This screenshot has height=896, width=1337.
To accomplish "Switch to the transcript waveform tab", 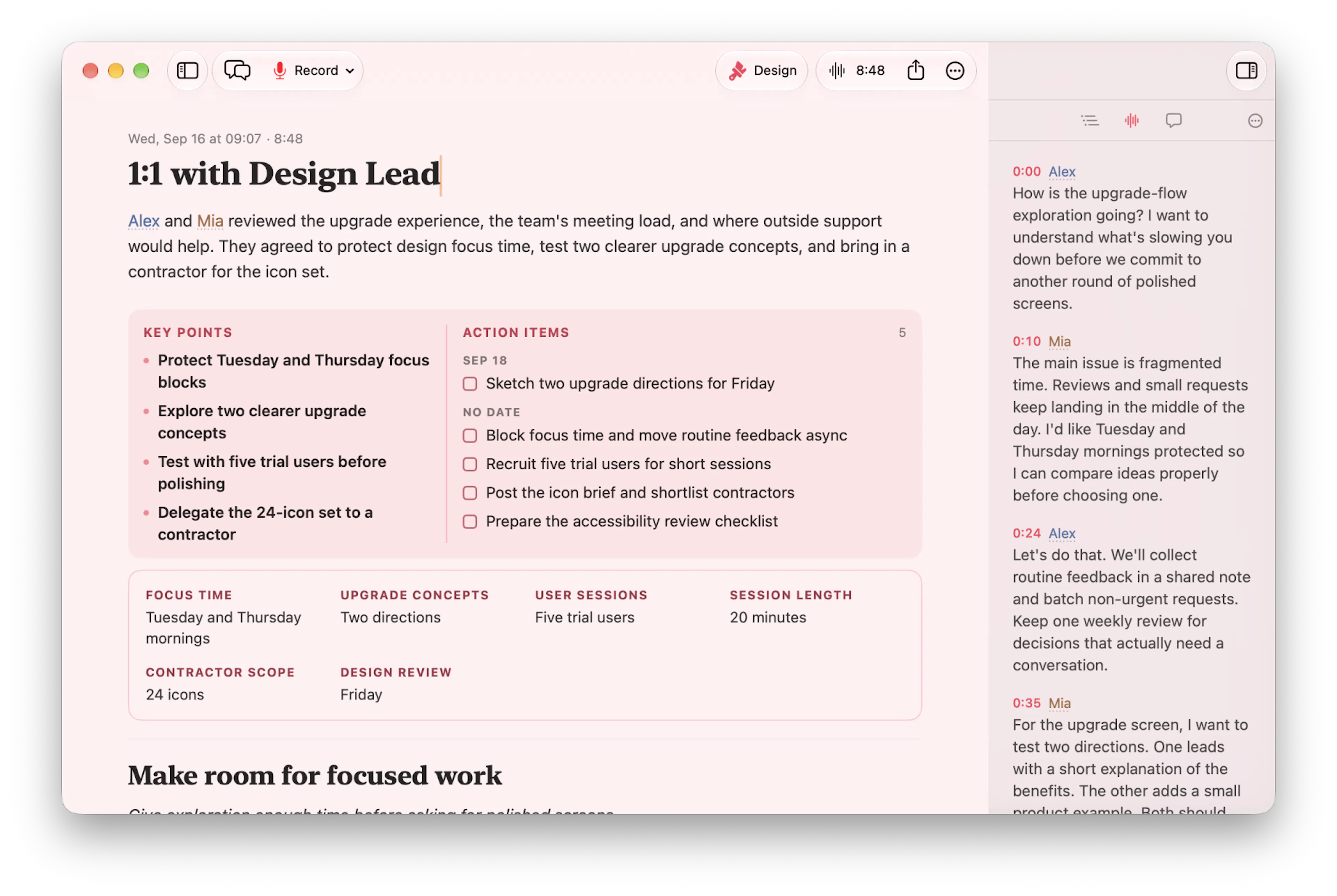I will (x=1131, y=120).
